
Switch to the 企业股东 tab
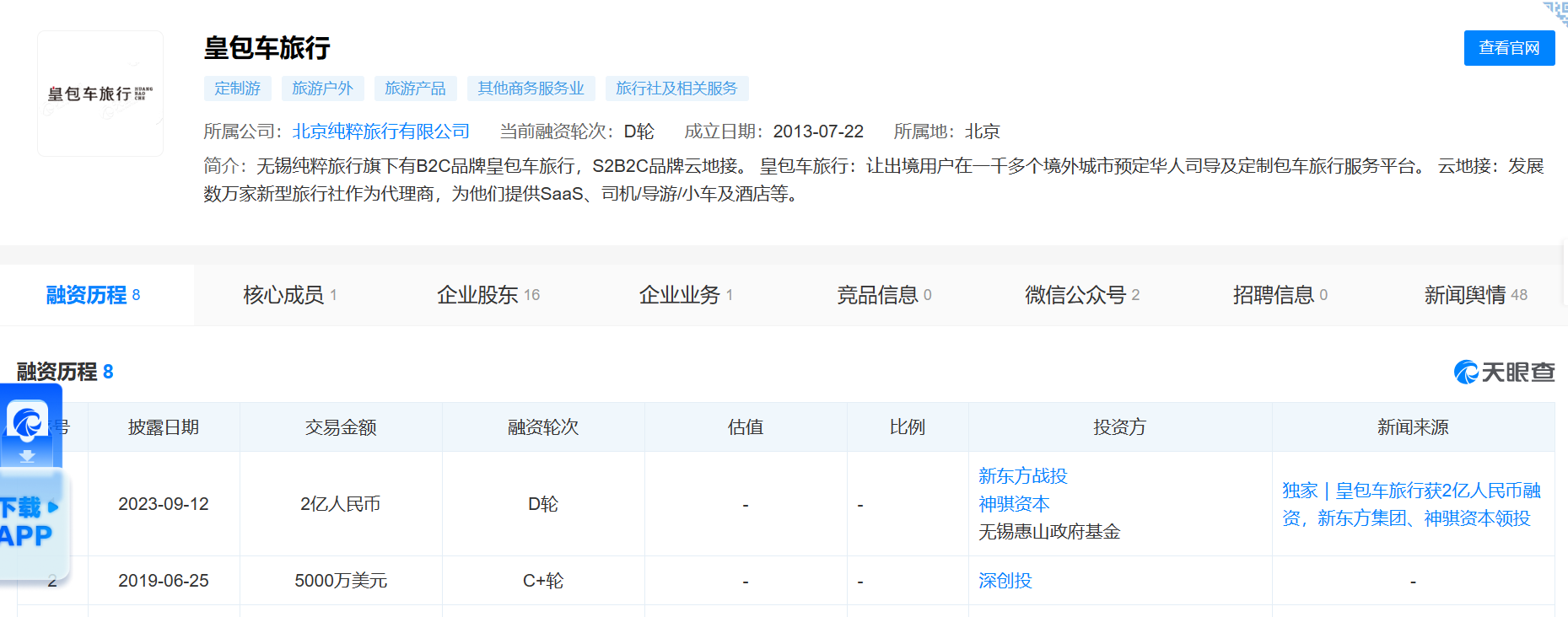[488, 295]
